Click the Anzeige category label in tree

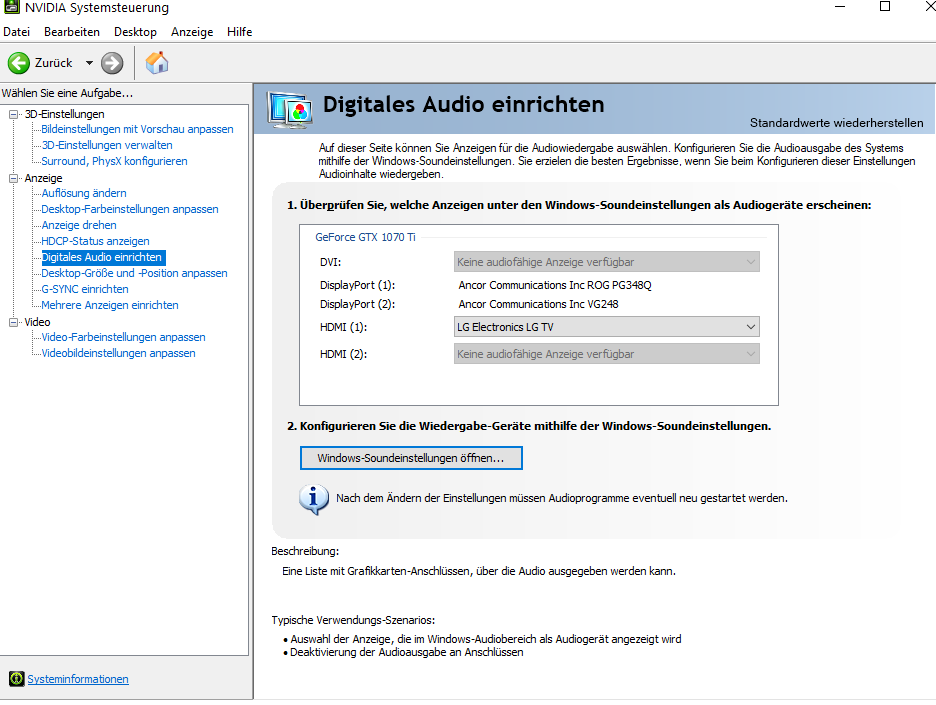point(43,178)
